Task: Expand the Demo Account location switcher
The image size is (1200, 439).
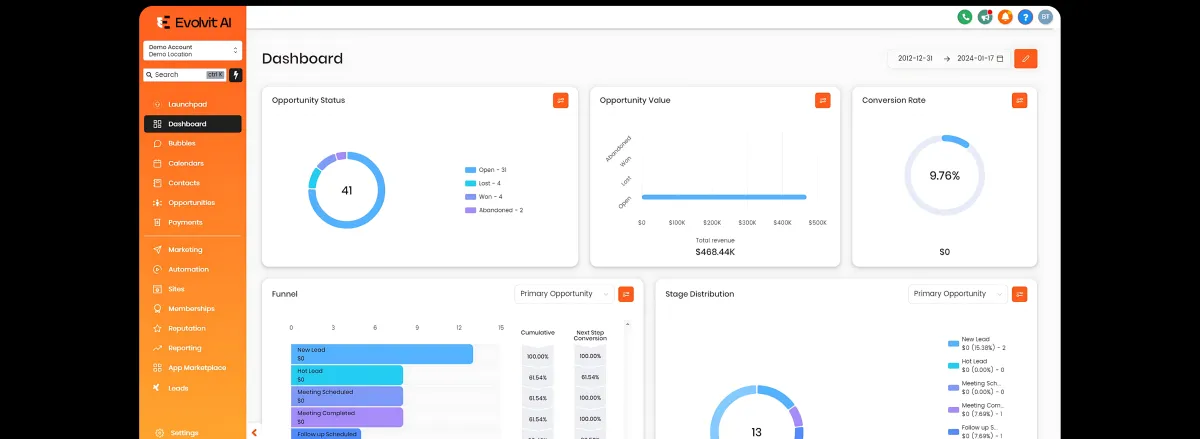Action: click(x=192, y=50)
